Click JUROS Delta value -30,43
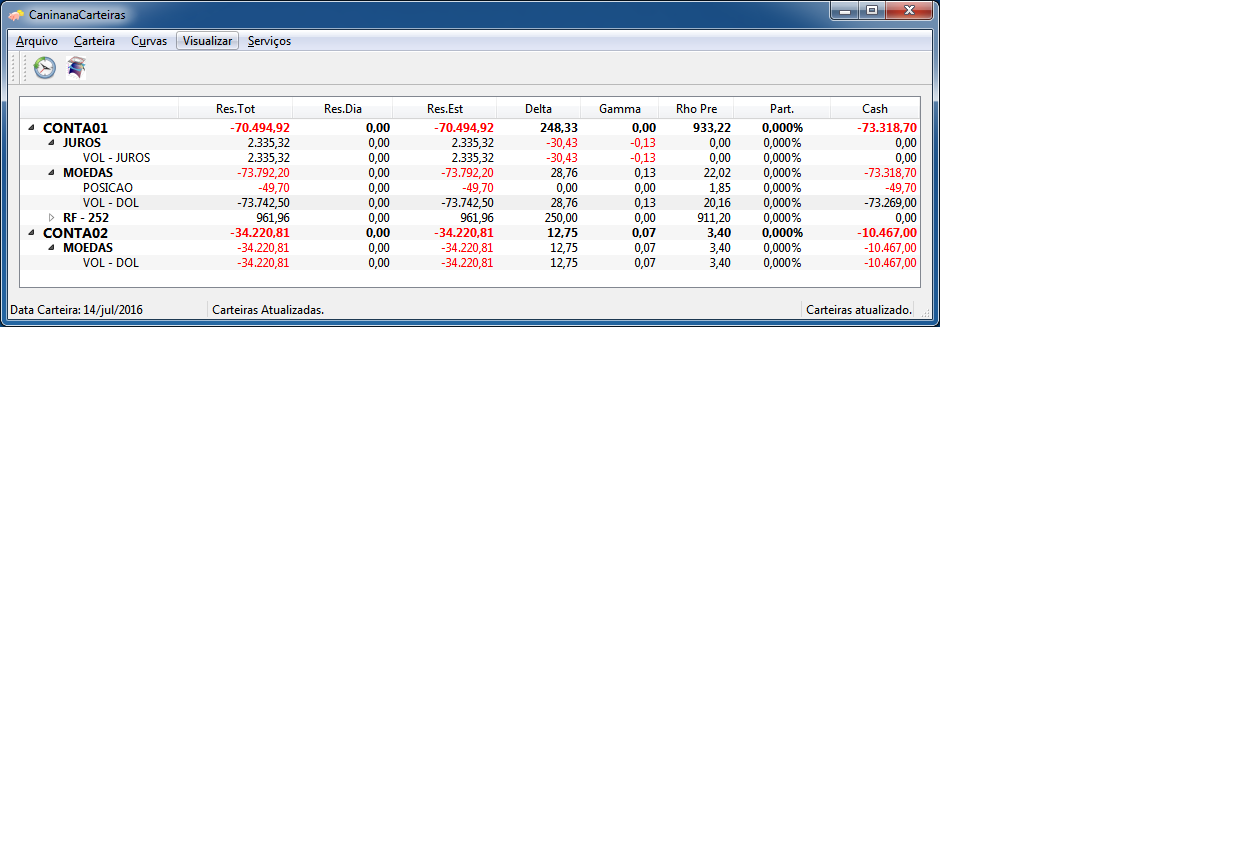 pos(562,143)
